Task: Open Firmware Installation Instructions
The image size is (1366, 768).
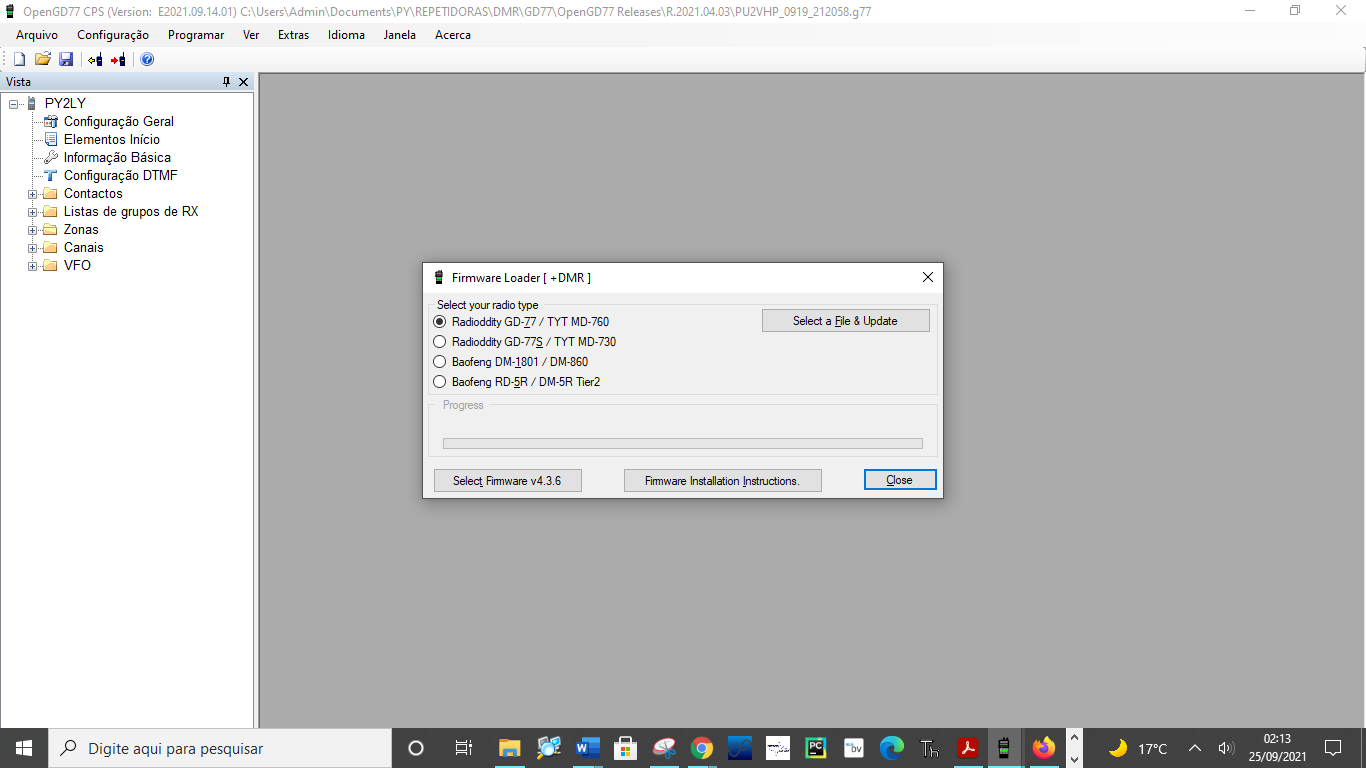Action: 722,480
